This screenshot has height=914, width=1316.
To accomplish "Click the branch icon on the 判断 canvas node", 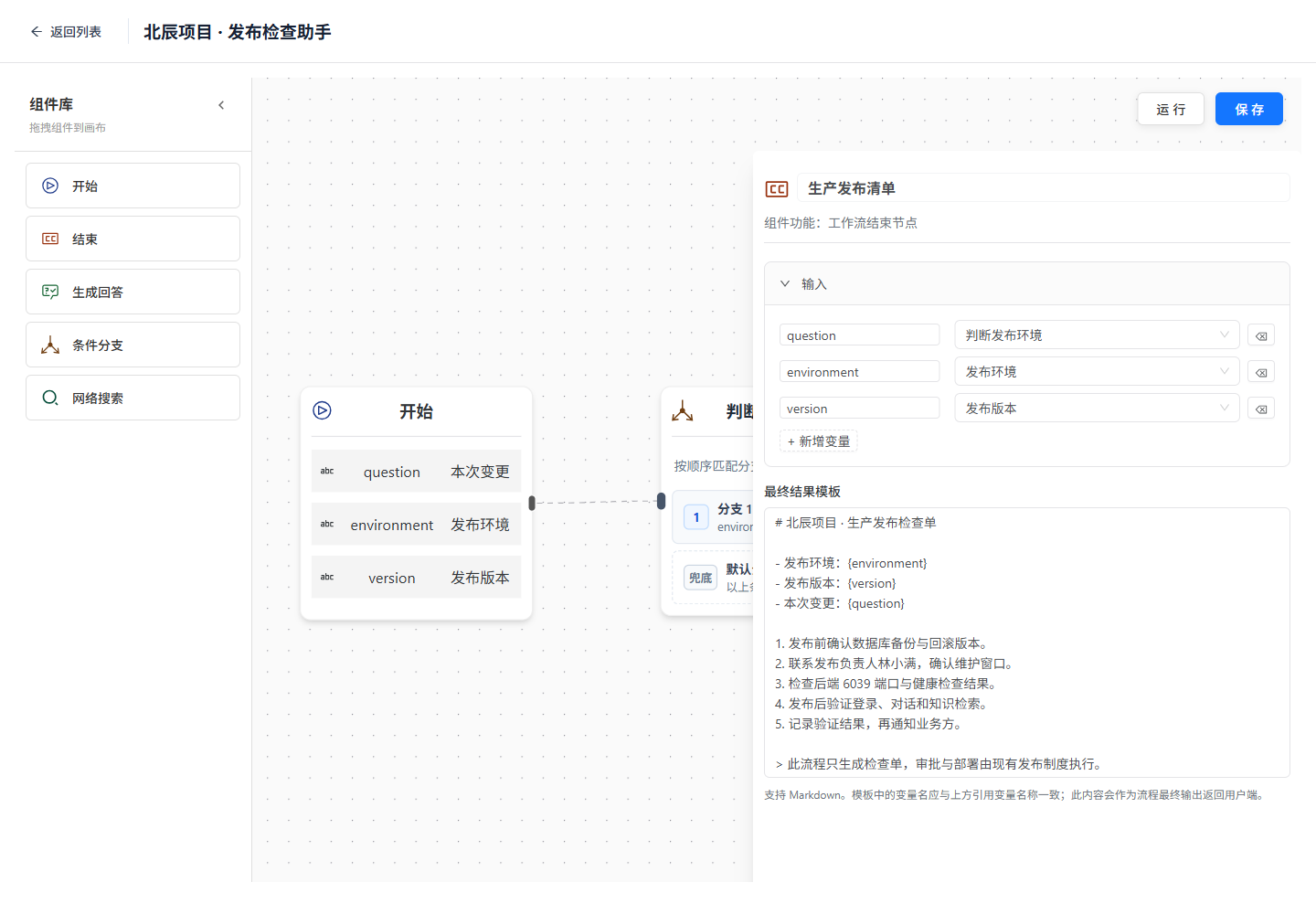I will 683,410.
